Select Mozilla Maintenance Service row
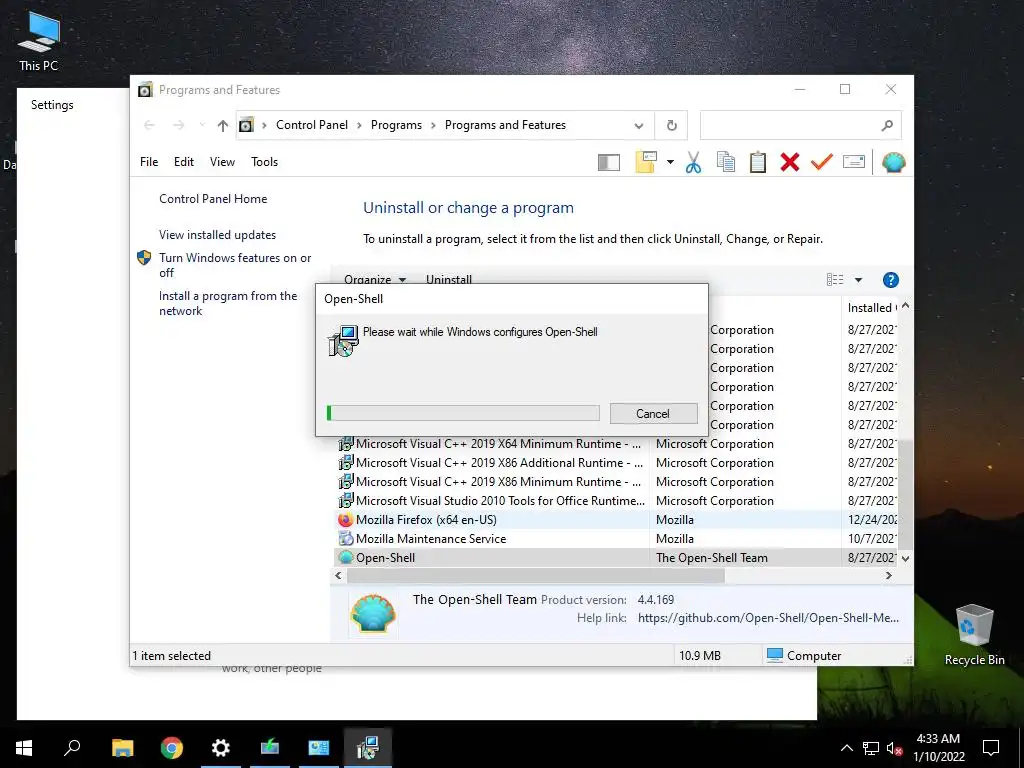 [615, 539]
